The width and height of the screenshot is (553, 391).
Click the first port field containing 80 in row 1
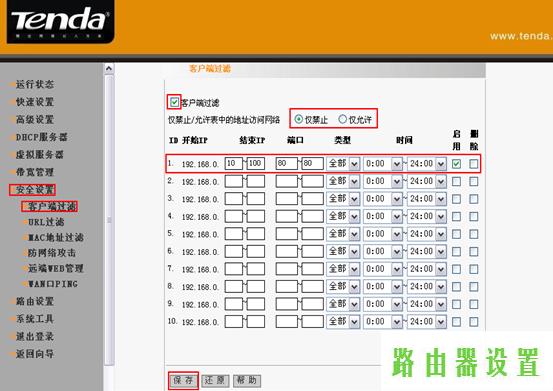(287, 164)
